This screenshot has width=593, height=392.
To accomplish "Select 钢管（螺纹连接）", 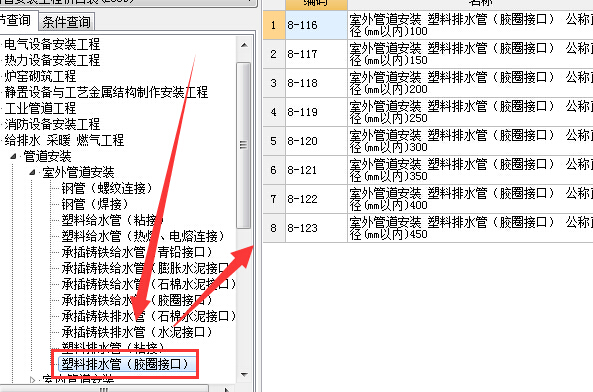I will click(107, 188).
